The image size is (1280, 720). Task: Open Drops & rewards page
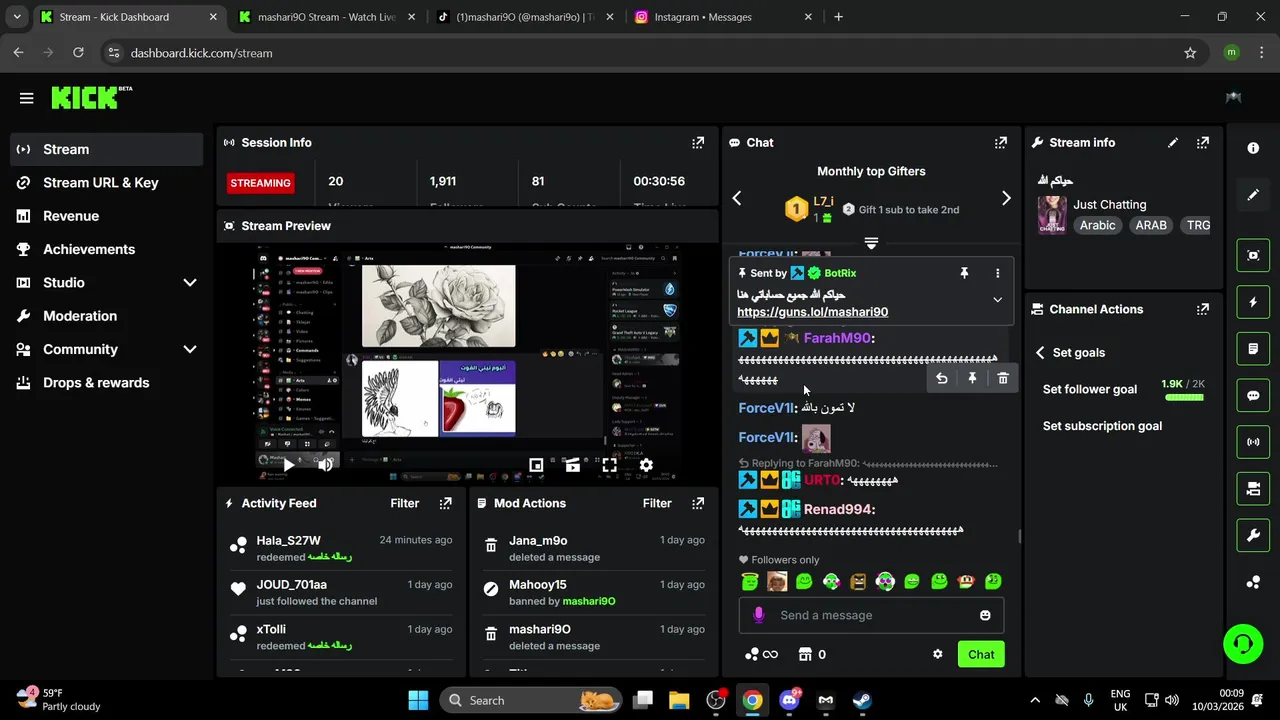[107, 382]
